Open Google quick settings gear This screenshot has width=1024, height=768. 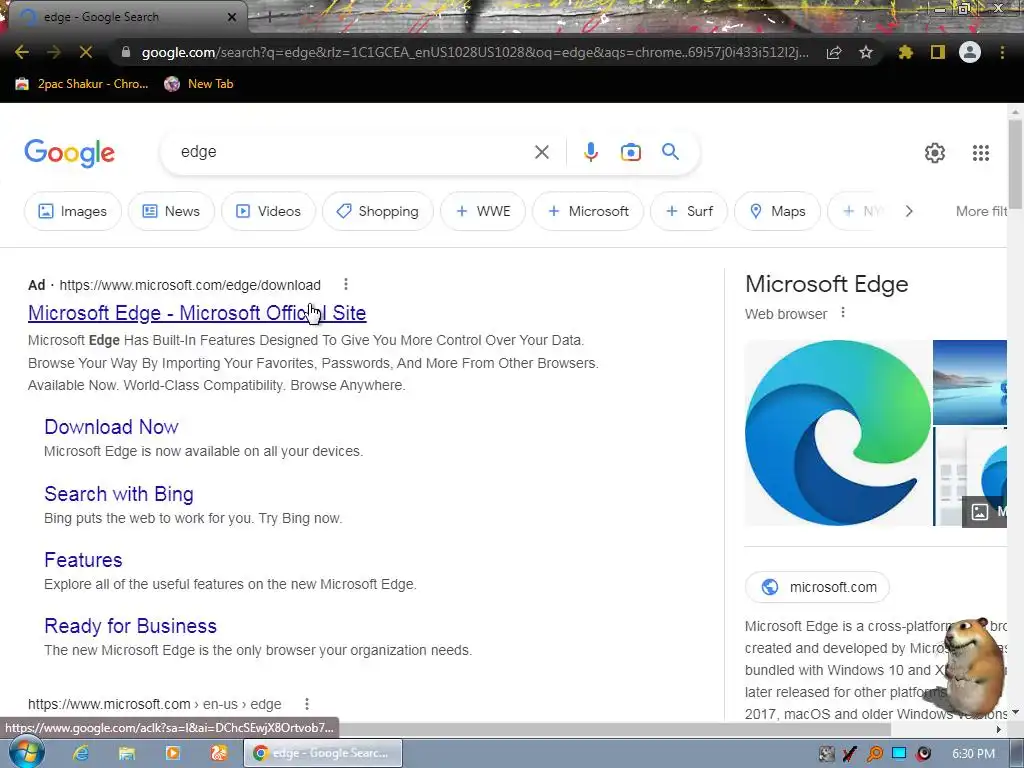[x=935, y=153]
